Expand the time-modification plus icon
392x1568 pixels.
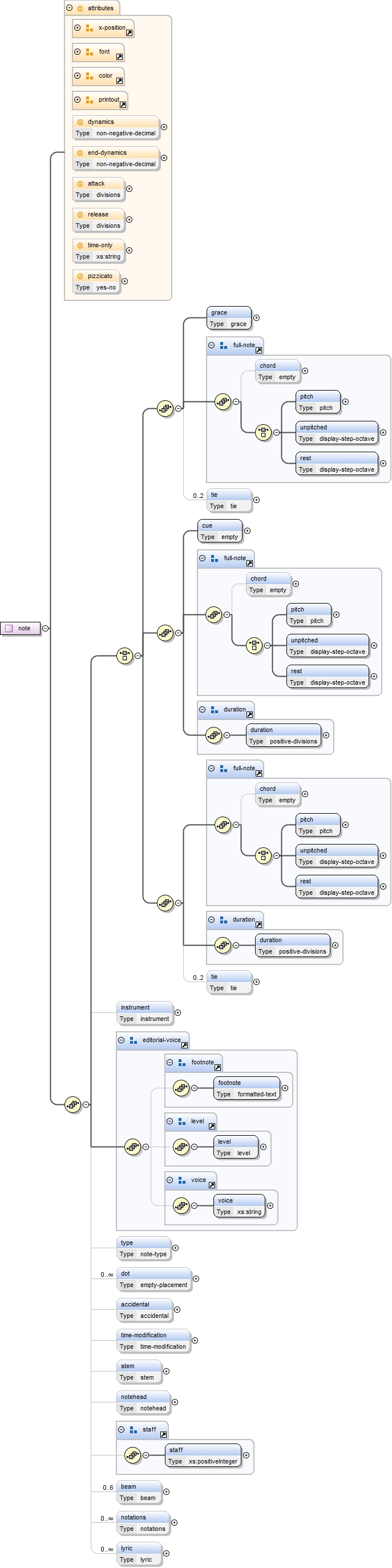195,1340
